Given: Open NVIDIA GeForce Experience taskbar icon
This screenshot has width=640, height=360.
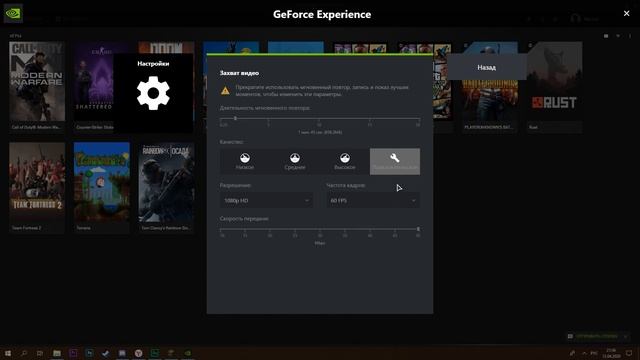Looking at the screenshot, I should (187, 353).
